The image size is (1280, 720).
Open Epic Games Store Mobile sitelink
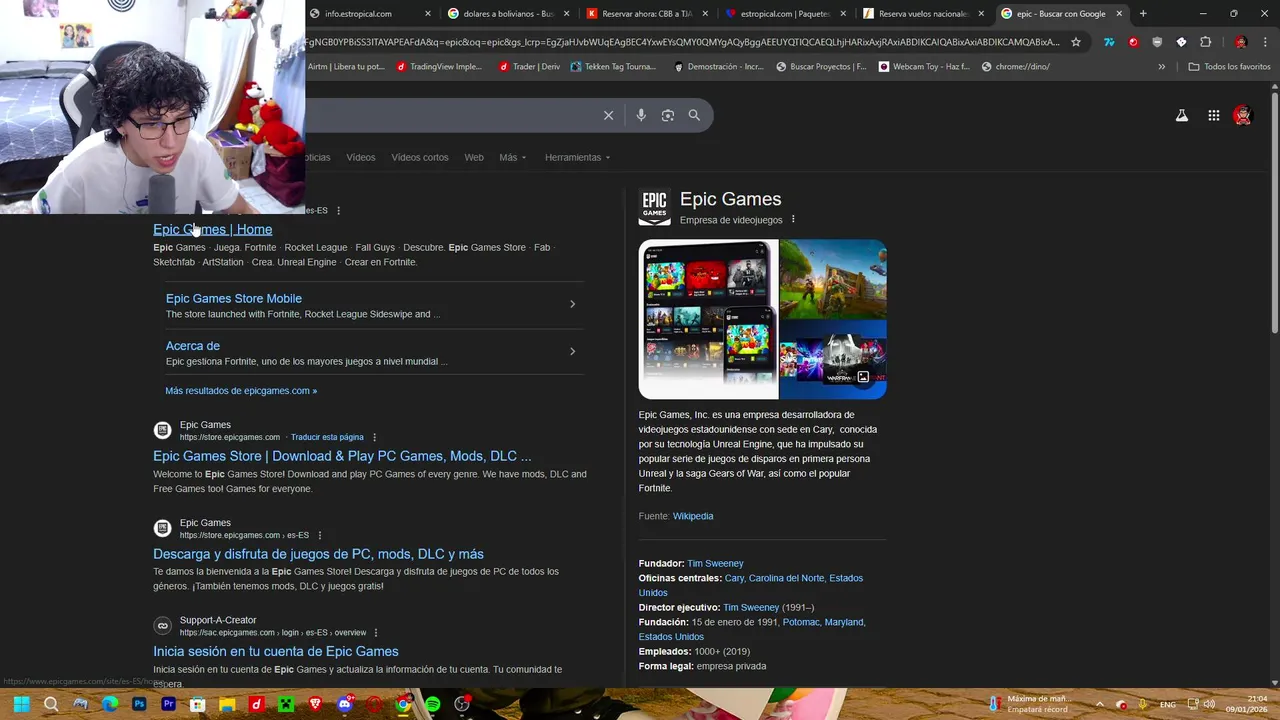tap(234, 298)
